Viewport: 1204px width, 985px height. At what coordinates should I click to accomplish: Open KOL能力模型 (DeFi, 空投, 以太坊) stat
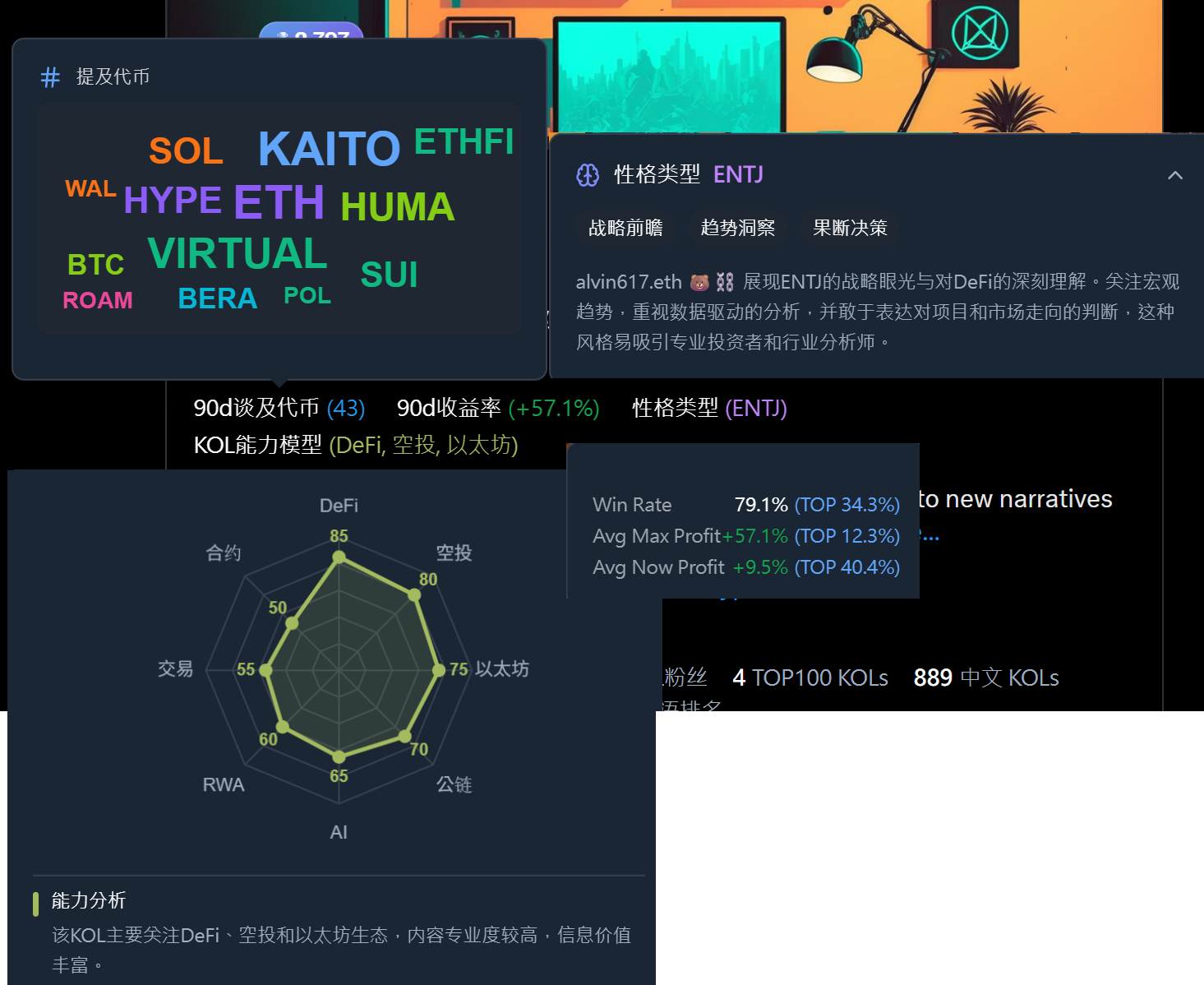click(356, 445)
